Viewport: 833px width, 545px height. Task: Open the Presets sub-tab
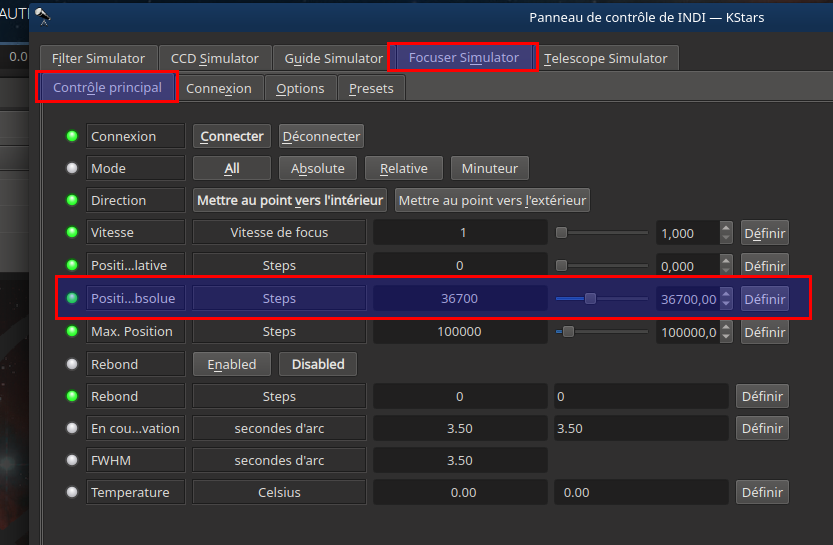pos(371,88)
